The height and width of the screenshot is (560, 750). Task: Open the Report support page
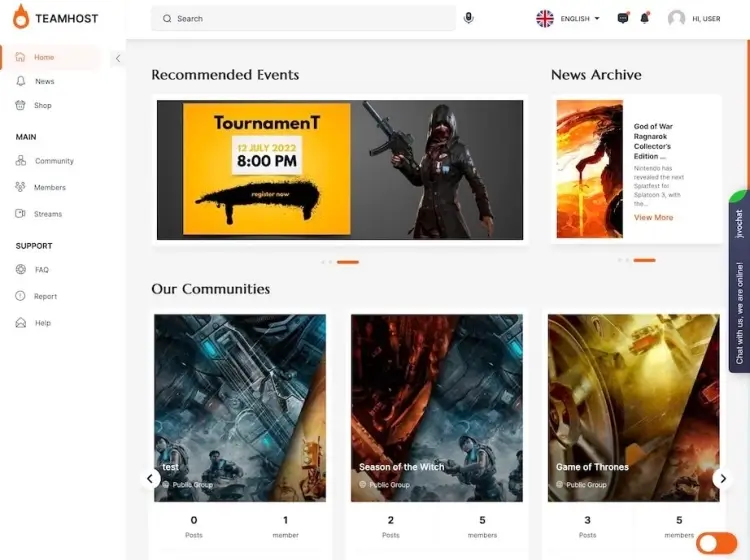[45, 296]
